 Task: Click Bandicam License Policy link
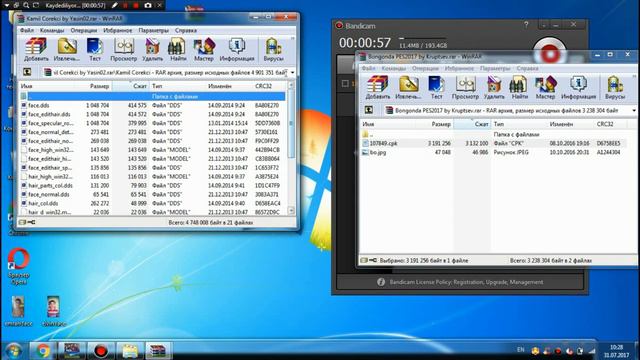click(466, 282)
